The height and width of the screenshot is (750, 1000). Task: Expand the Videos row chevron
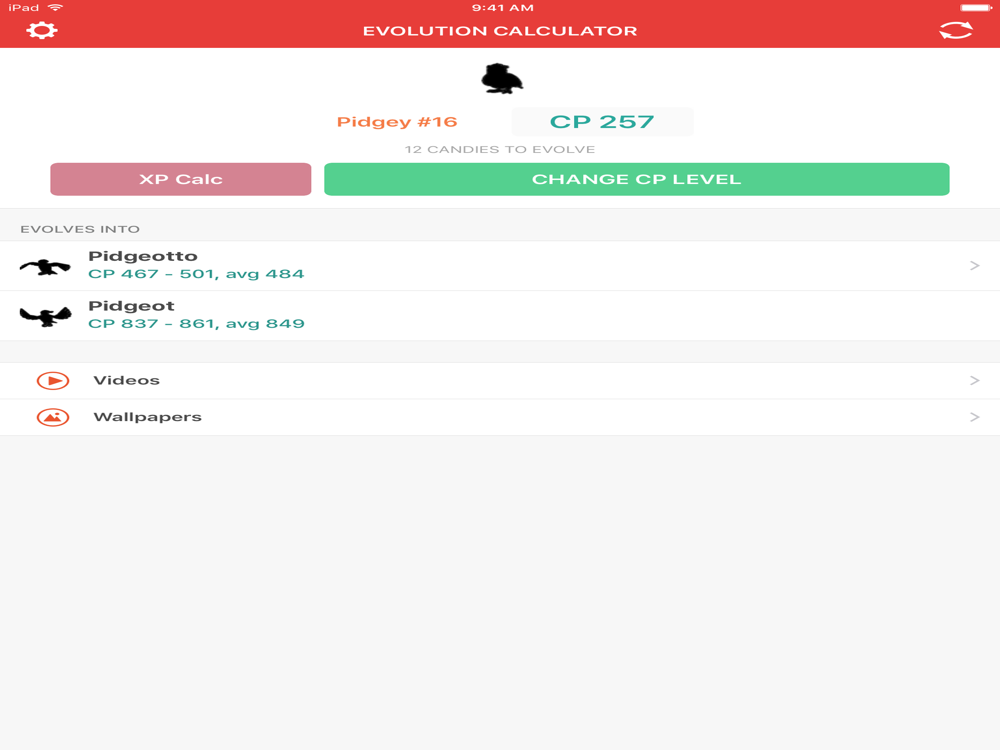tap(974, 381)
